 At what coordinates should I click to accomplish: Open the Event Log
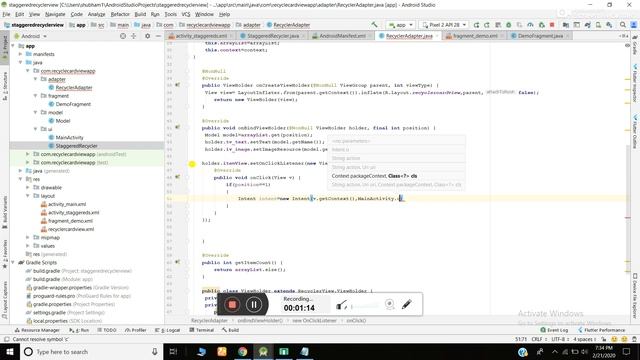click(x=554, y=330)
